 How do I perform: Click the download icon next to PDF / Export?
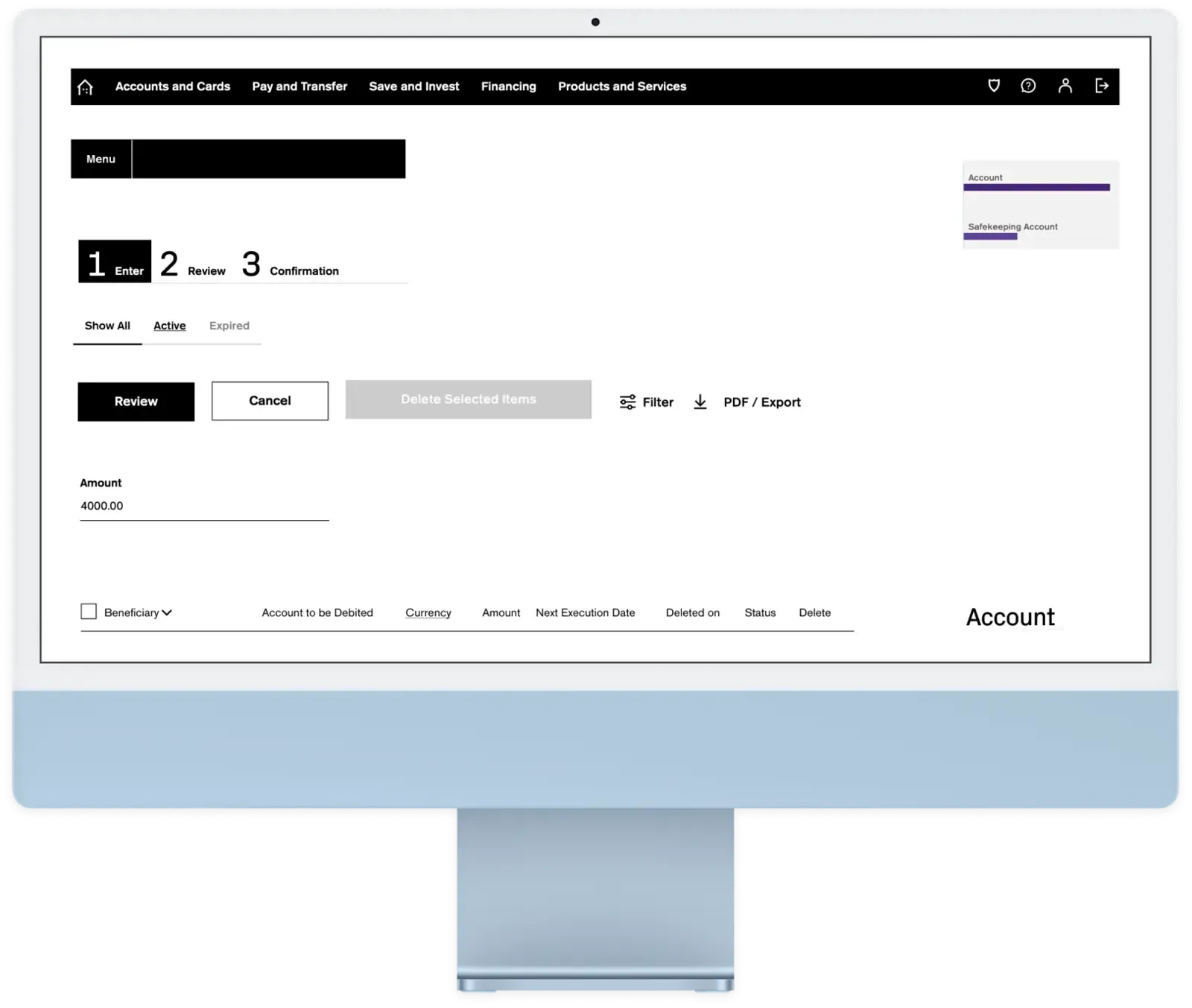click(x=700, y=402)
